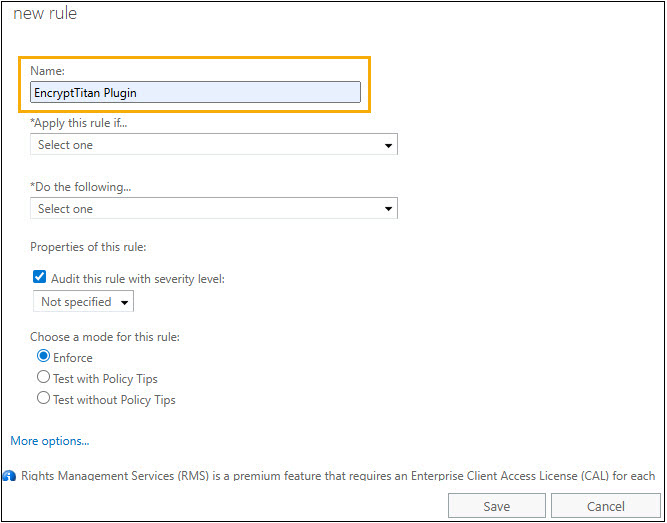Click the 'new rule' heading text
The image size is (667, 523).
click(x=45, y=14)
